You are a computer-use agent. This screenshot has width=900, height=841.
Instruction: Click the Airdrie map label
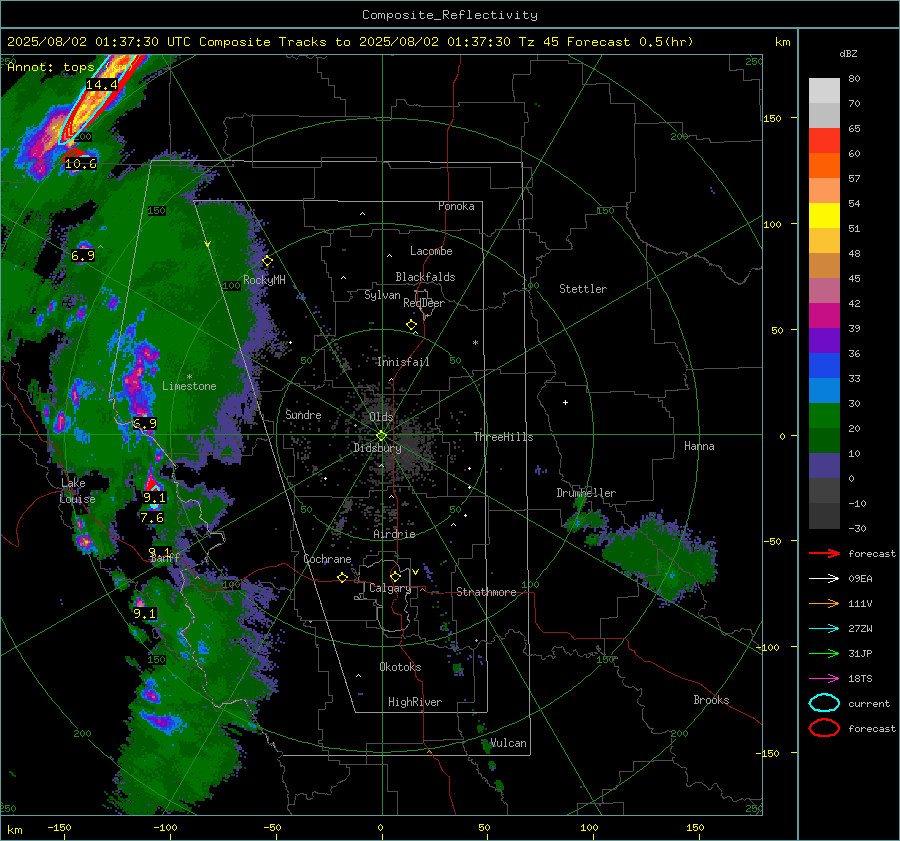(x=394, y=534)
